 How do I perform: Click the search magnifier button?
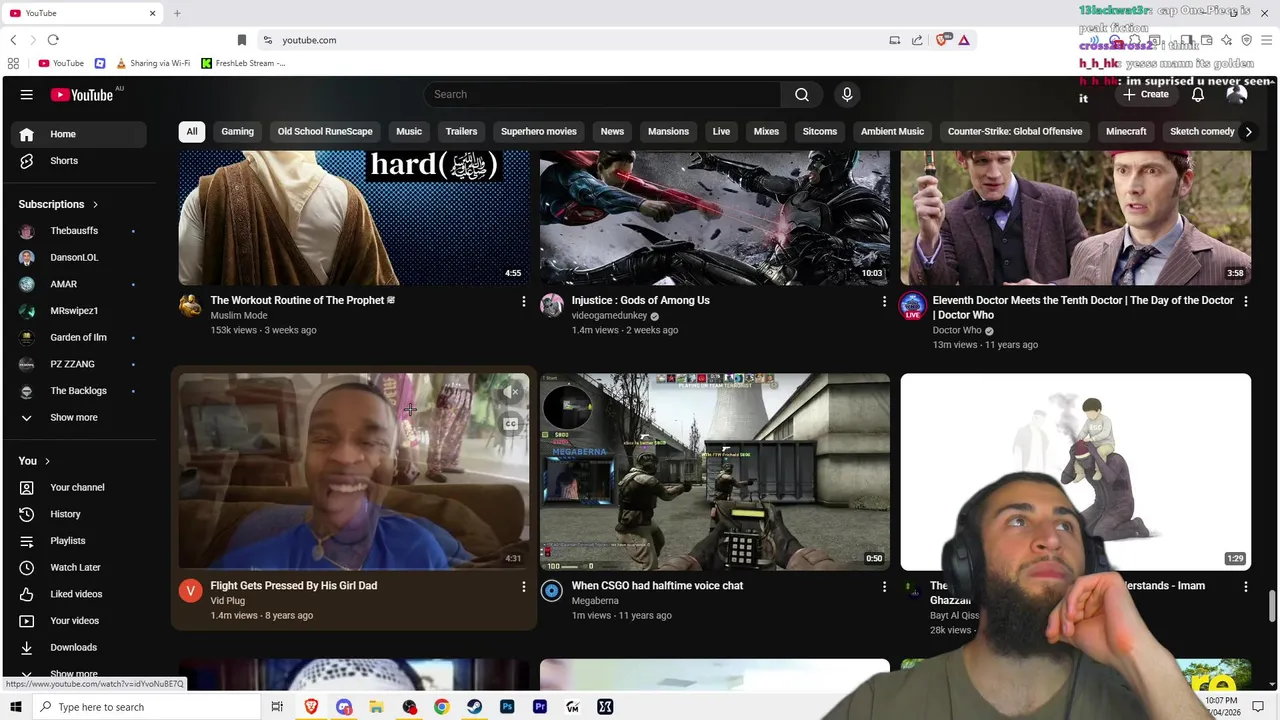802,94
